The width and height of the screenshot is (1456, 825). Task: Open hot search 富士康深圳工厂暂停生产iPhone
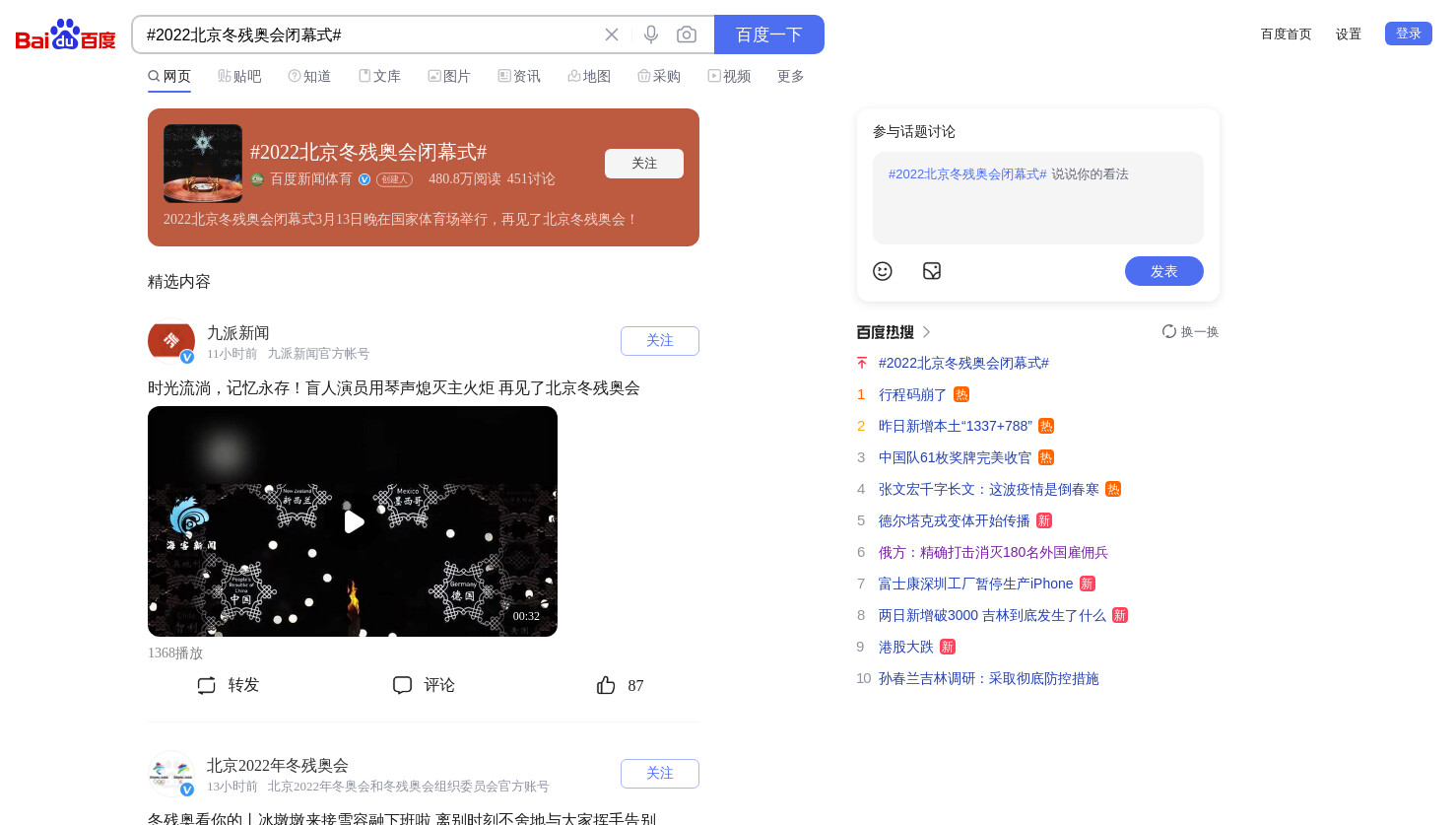click(975, 584)
